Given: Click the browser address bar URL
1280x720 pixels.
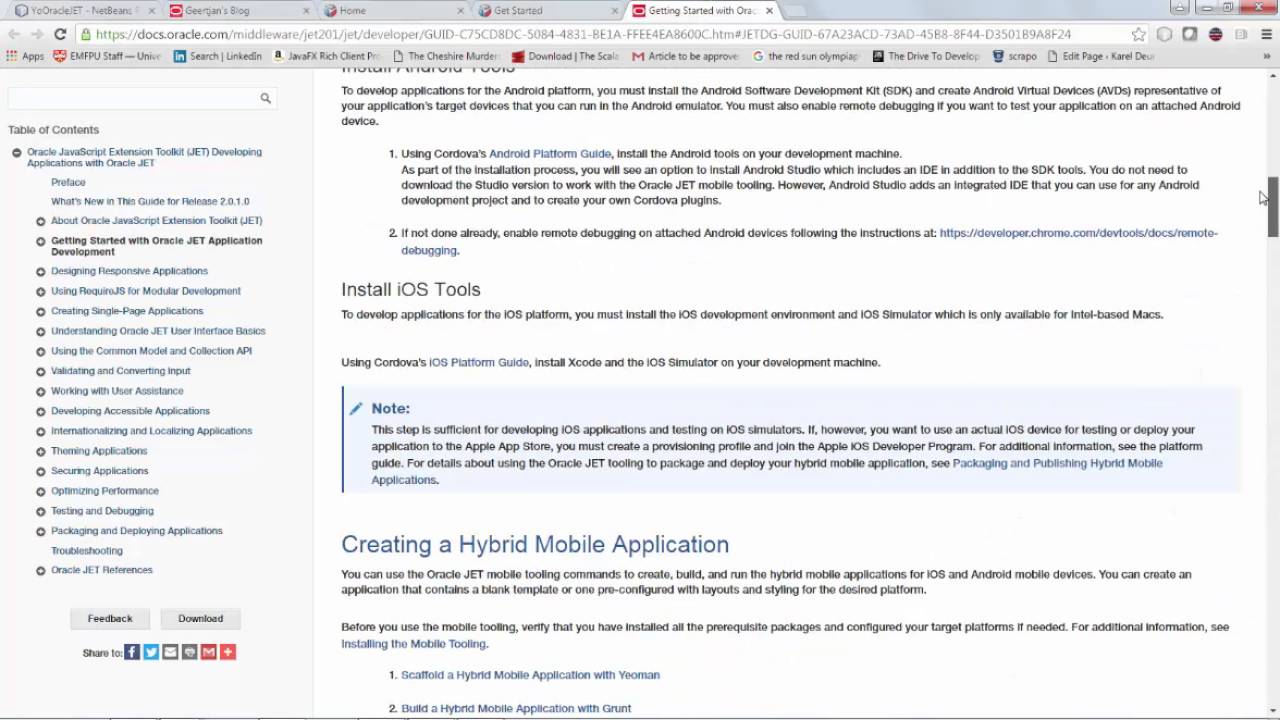Looking at the screenshot, I should tap(583, 34).
